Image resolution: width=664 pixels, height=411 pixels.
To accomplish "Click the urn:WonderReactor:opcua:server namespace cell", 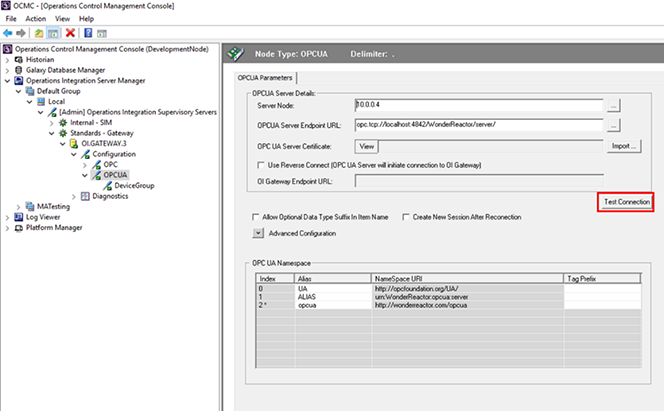I will click(x=468, y=297).
